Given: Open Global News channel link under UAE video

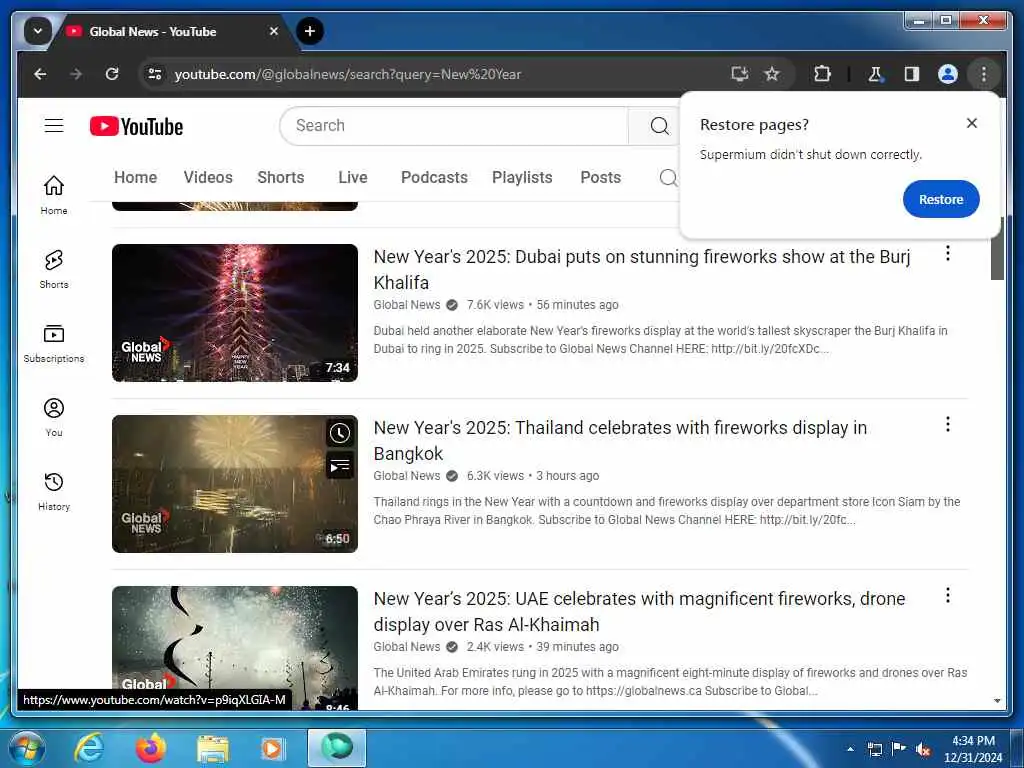Looking at the screenshot, I should [407, 647].
